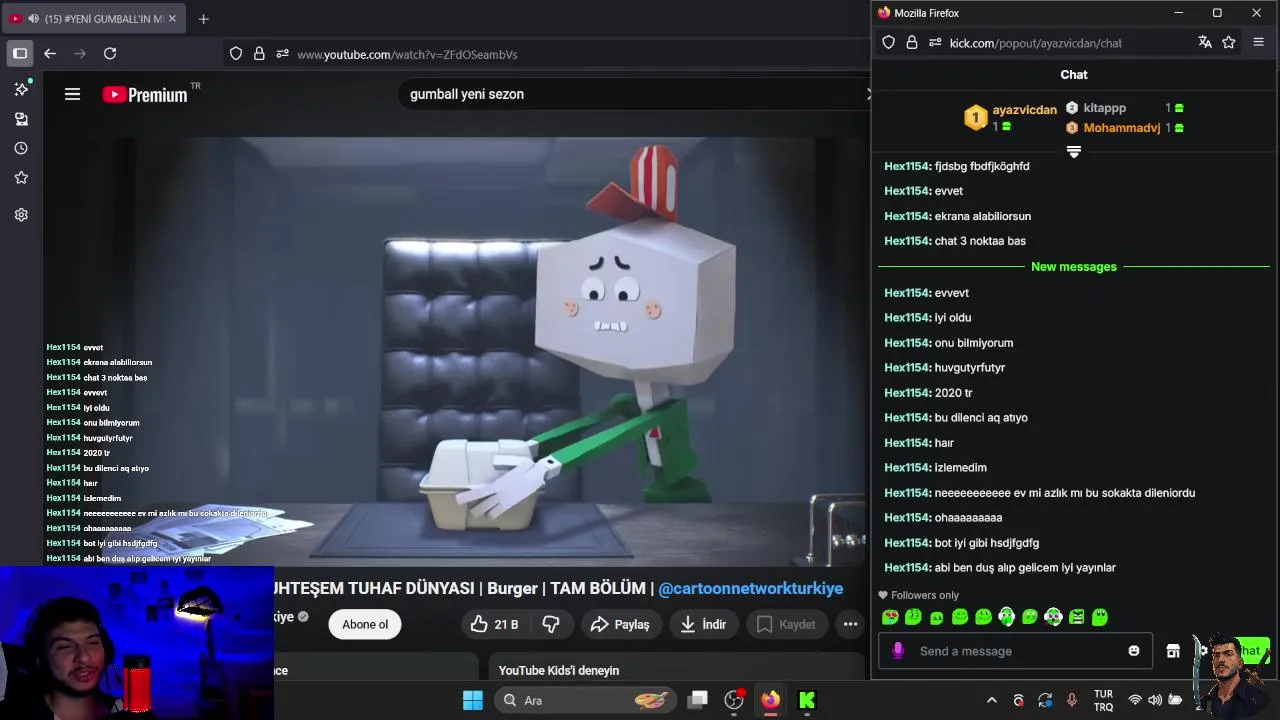This screenshot has height=720, width=1280.
Task: Reload the YouTube page
Action: pos(110,53)
